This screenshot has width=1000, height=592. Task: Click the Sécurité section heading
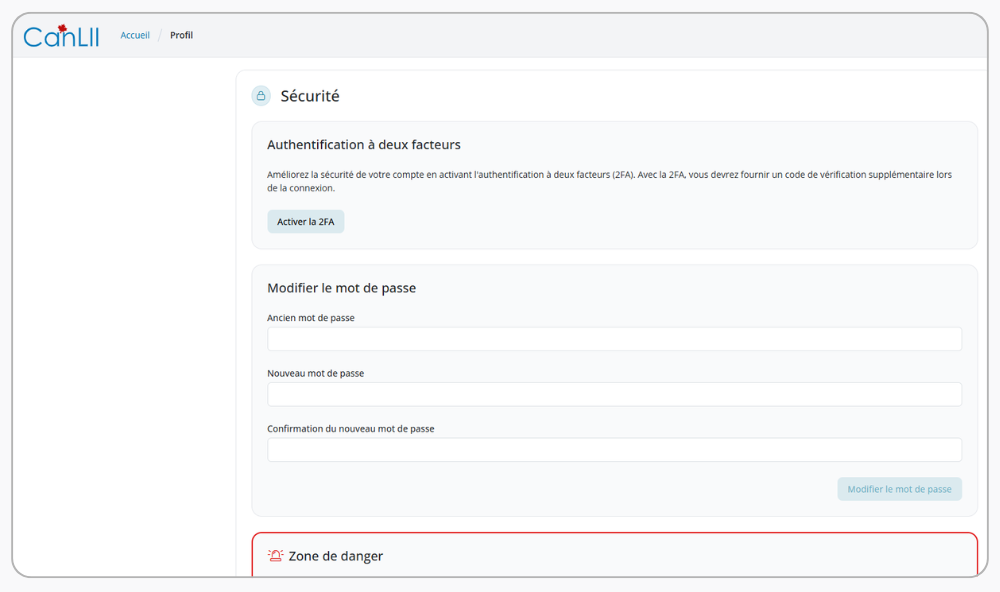(310, 96)
